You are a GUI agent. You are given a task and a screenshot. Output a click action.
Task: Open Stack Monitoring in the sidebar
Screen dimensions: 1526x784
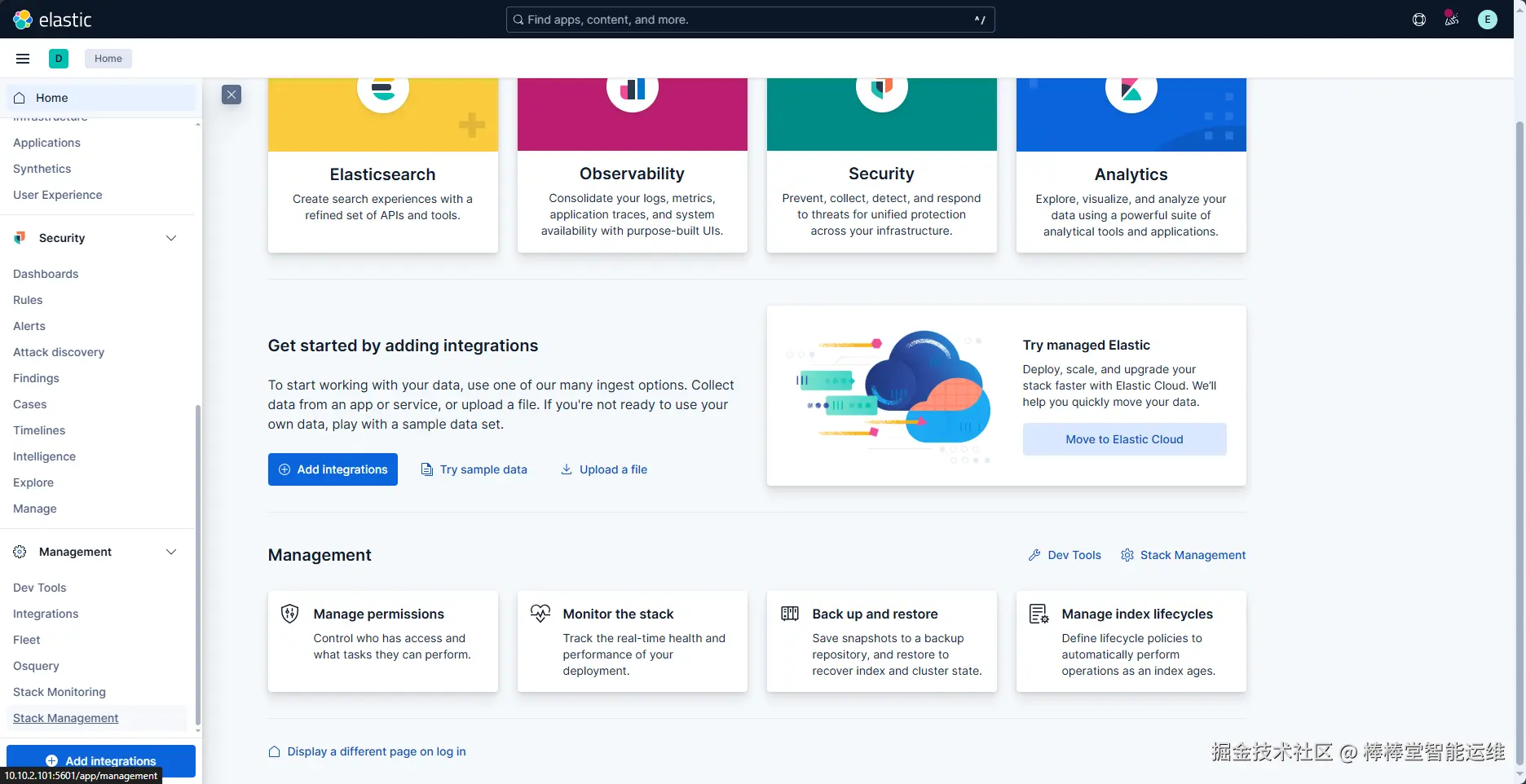click(x=60, y=692)
